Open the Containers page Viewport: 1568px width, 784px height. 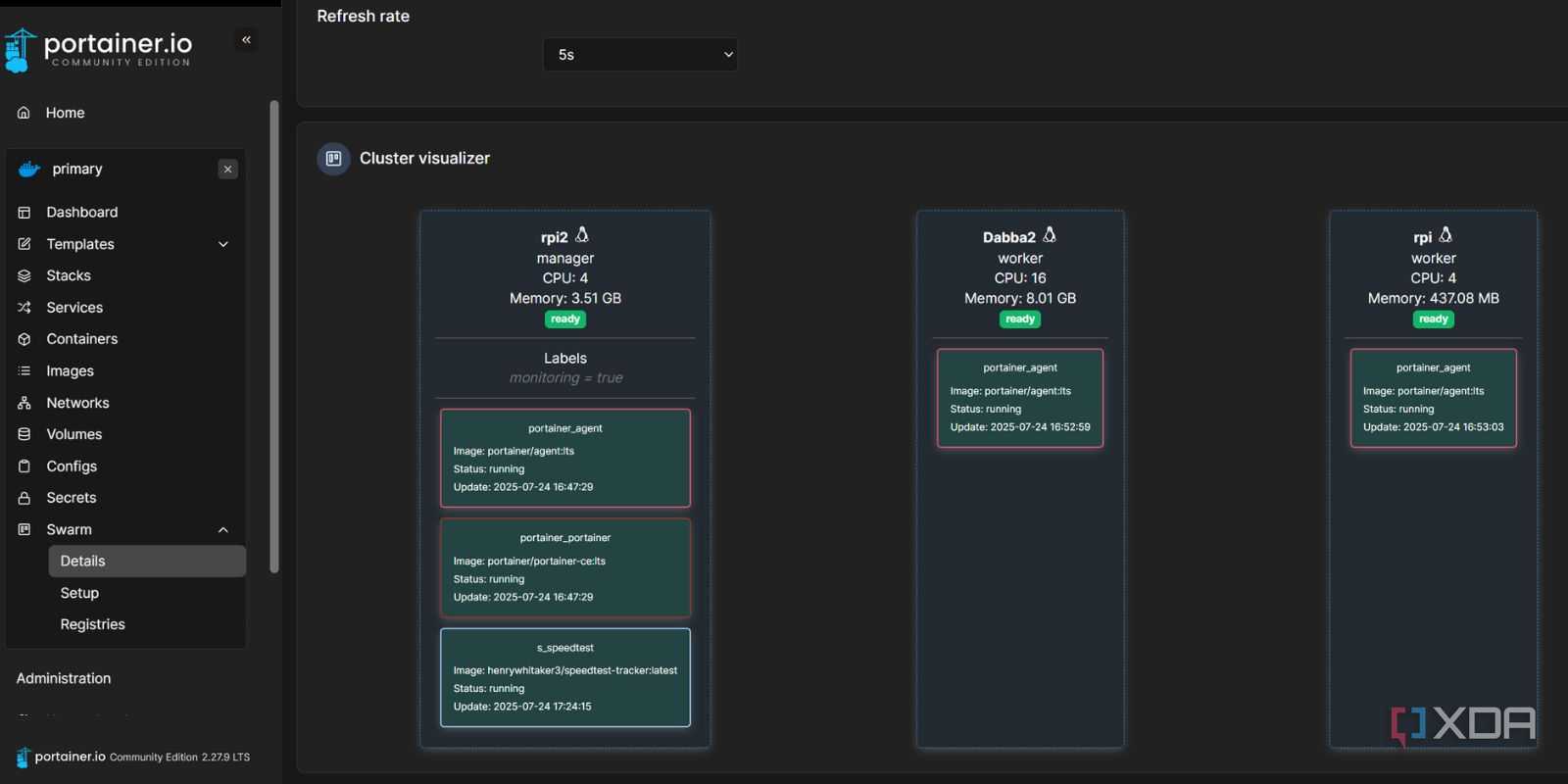click(x=82, y=339)
